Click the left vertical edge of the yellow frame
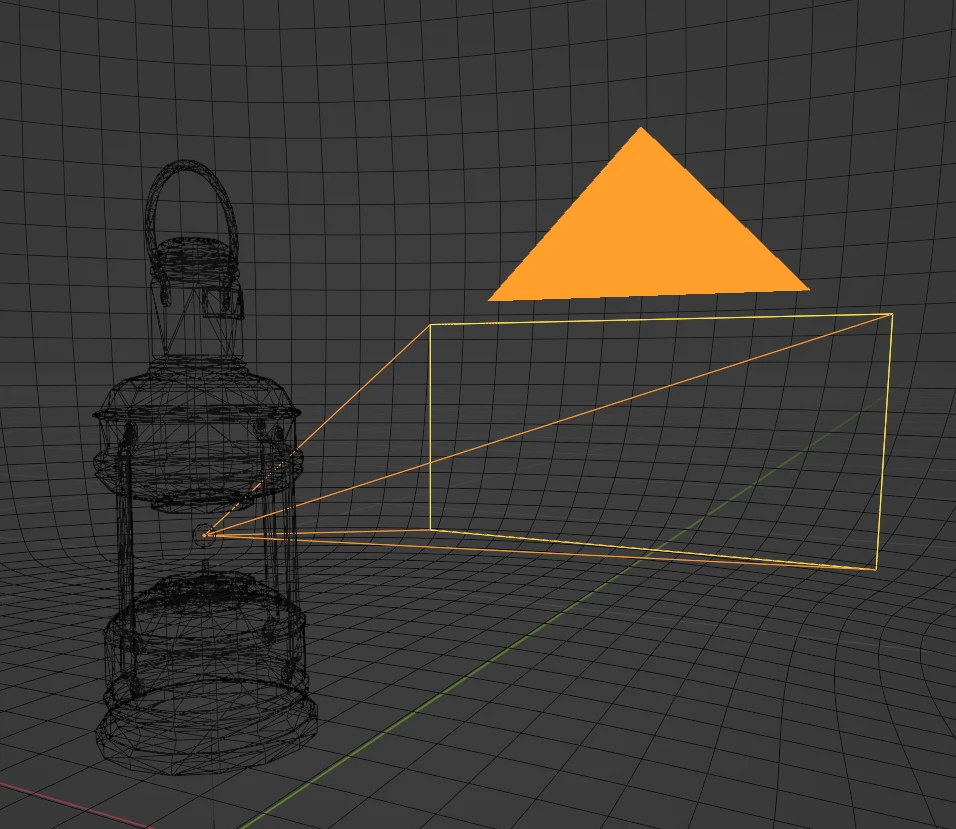This screenshot has height=829, width=956. point(430,430)
